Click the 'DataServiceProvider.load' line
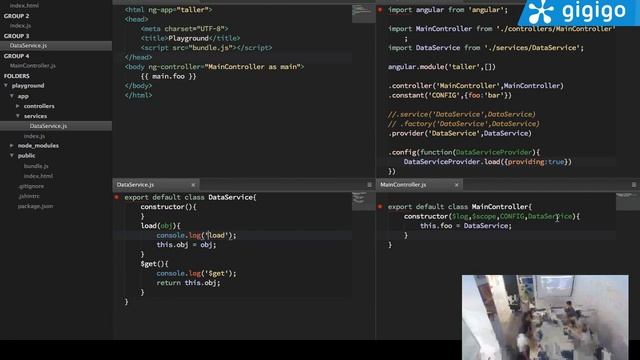This screenshot has height=360, width=640. tap(488, 162)
